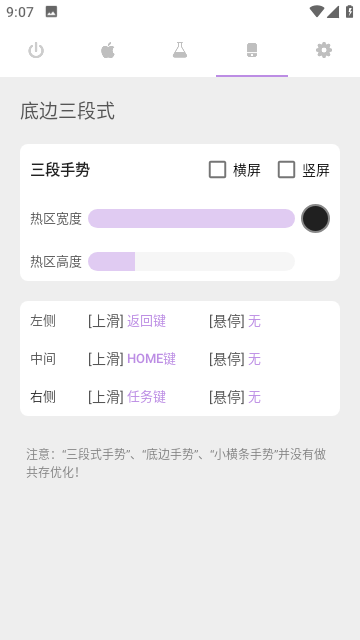The image size is (360, 640).
Task: Tap the 三段手势 card title
Action: click(x=60, y=170)
